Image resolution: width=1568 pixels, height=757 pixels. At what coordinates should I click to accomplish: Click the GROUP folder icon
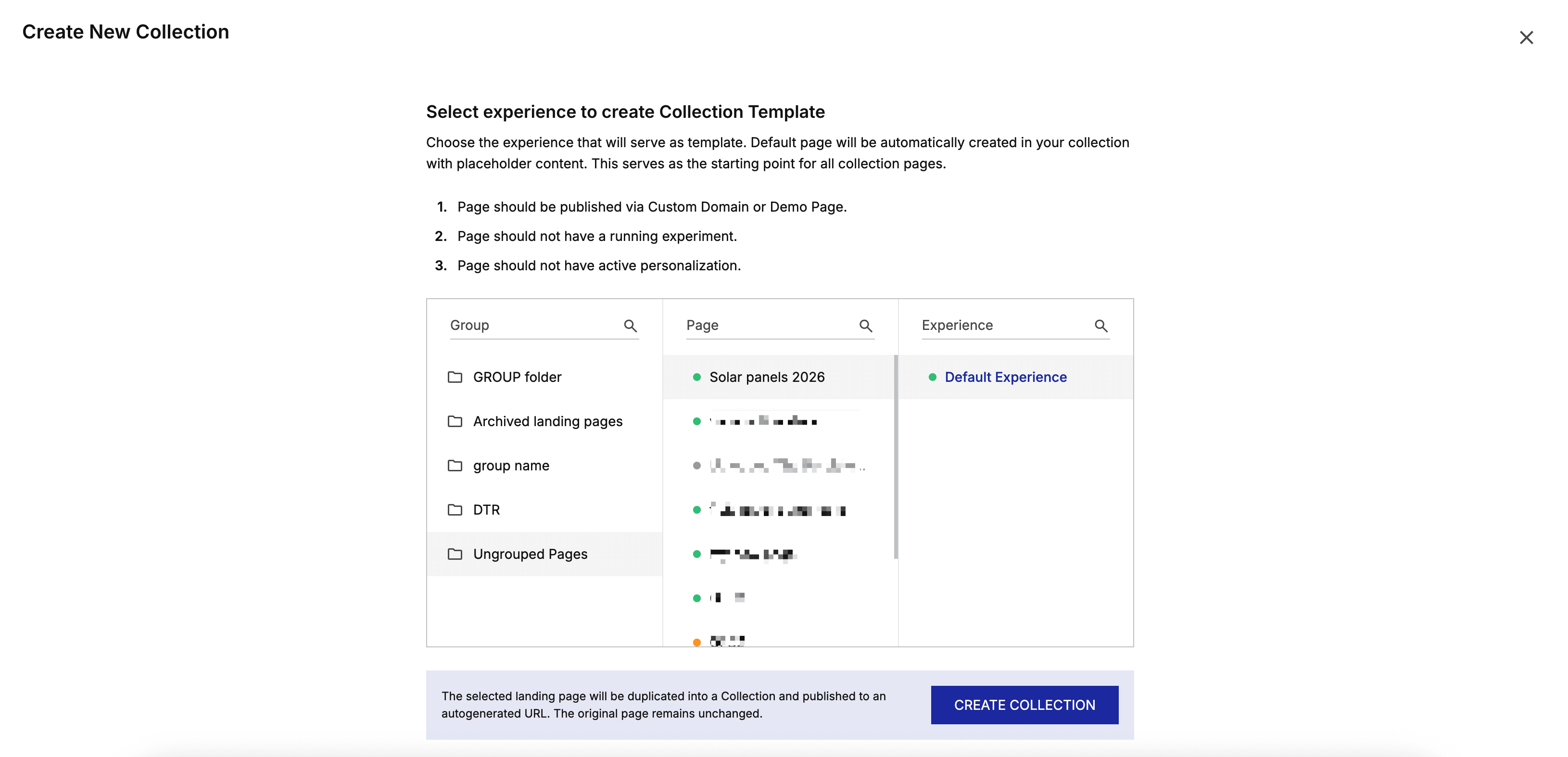[x=455, y=377]
